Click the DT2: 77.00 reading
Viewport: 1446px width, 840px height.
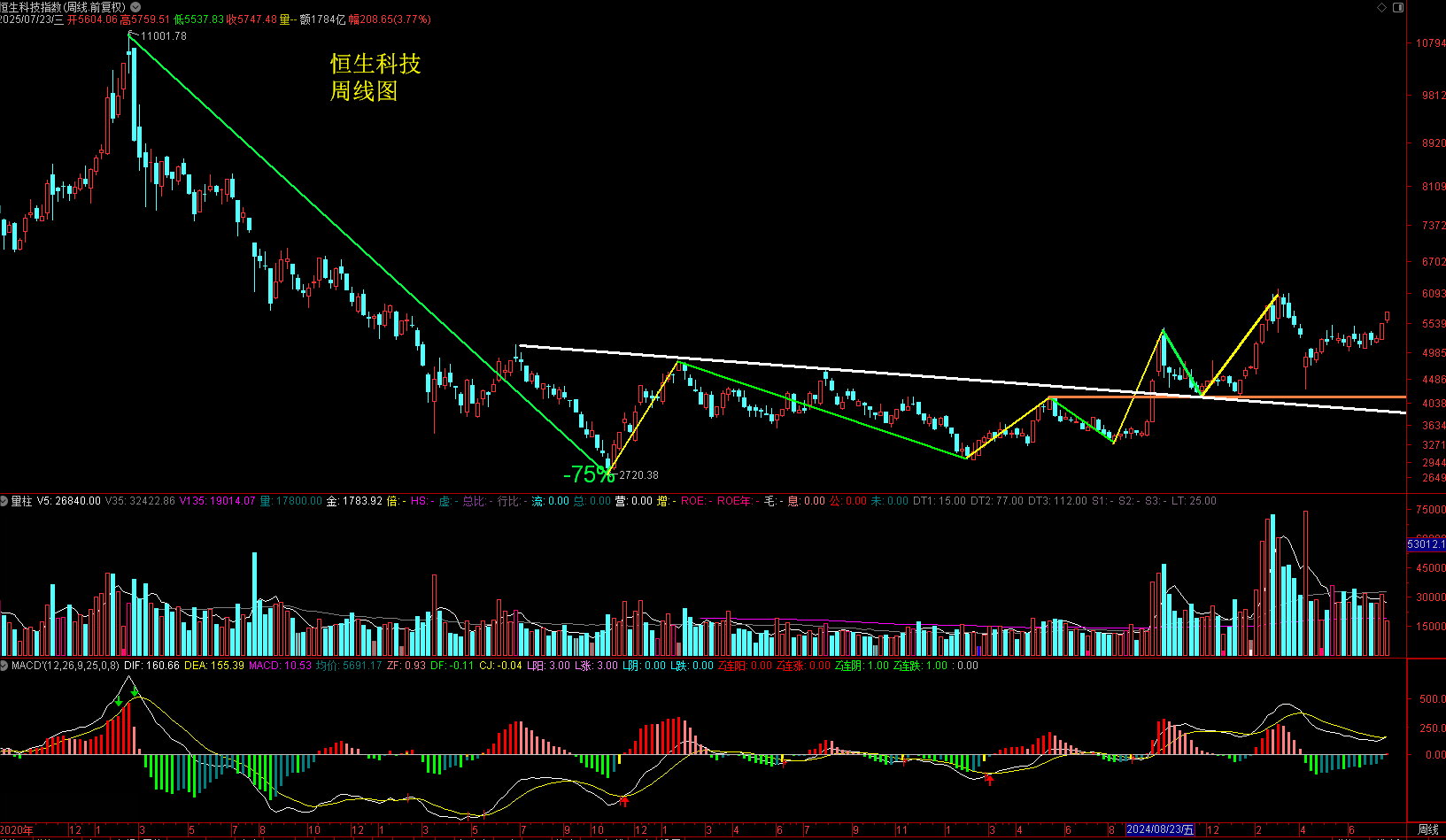(997, 501)
